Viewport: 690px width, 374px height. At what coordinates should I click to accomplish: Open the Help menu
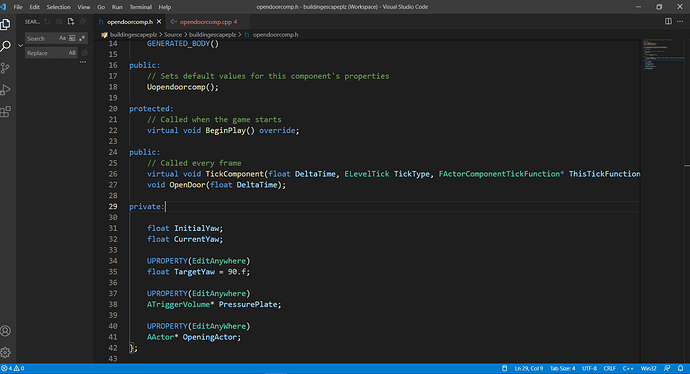point(165,7)
